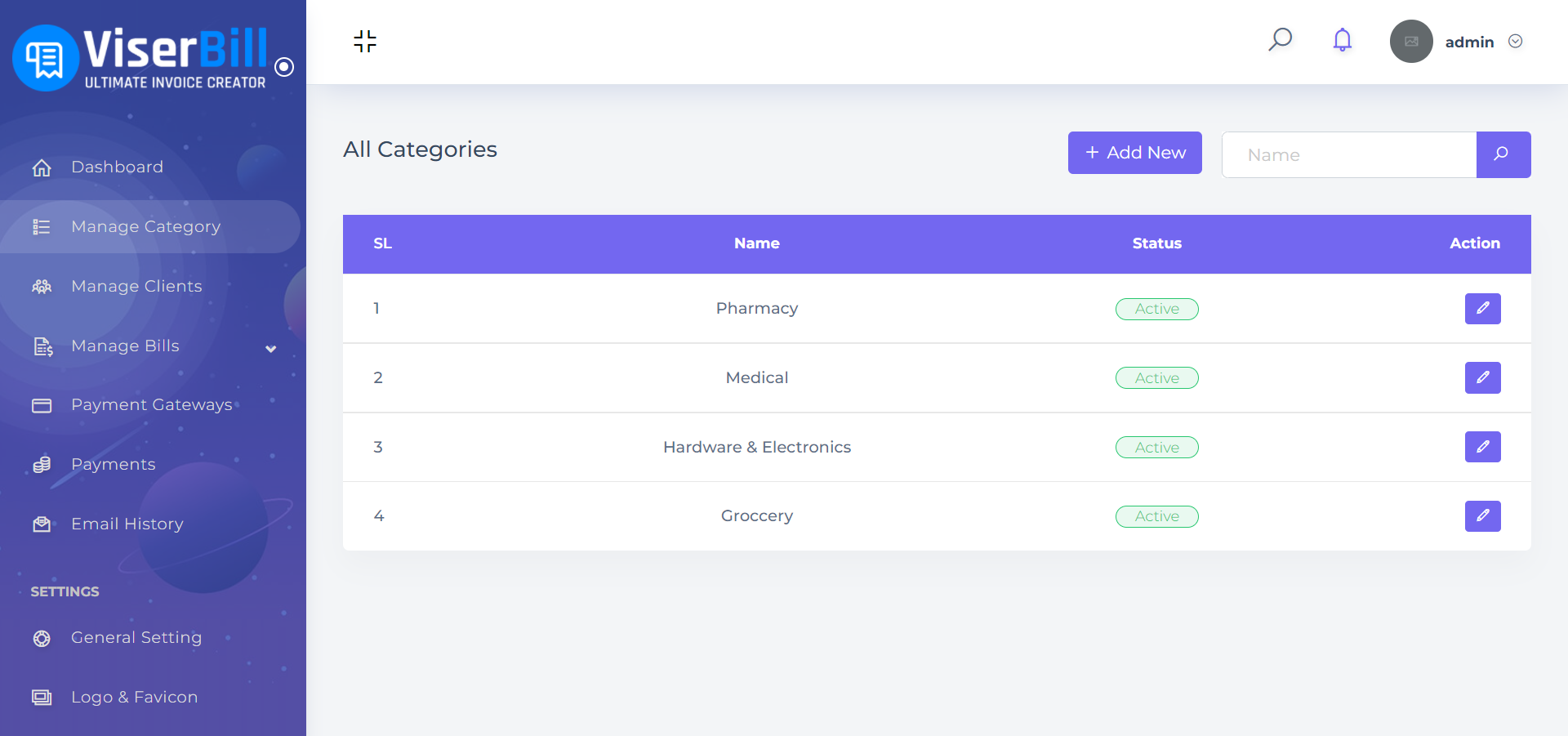1568x736 pixels.
Task: Open the search magnifier in top bar
Action: pos(1280,40)
